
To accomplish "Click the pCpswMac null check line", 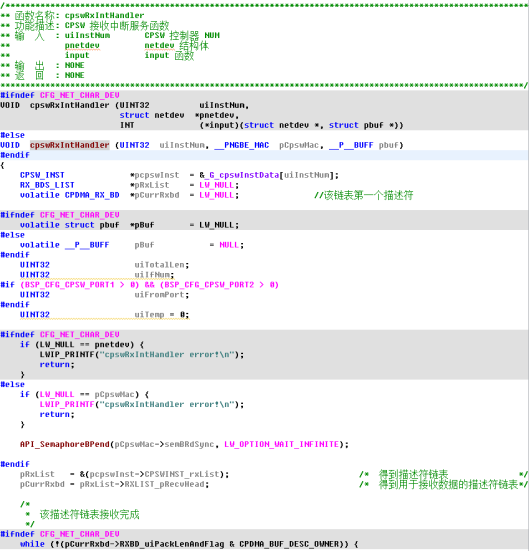I will tap(84, 394).
